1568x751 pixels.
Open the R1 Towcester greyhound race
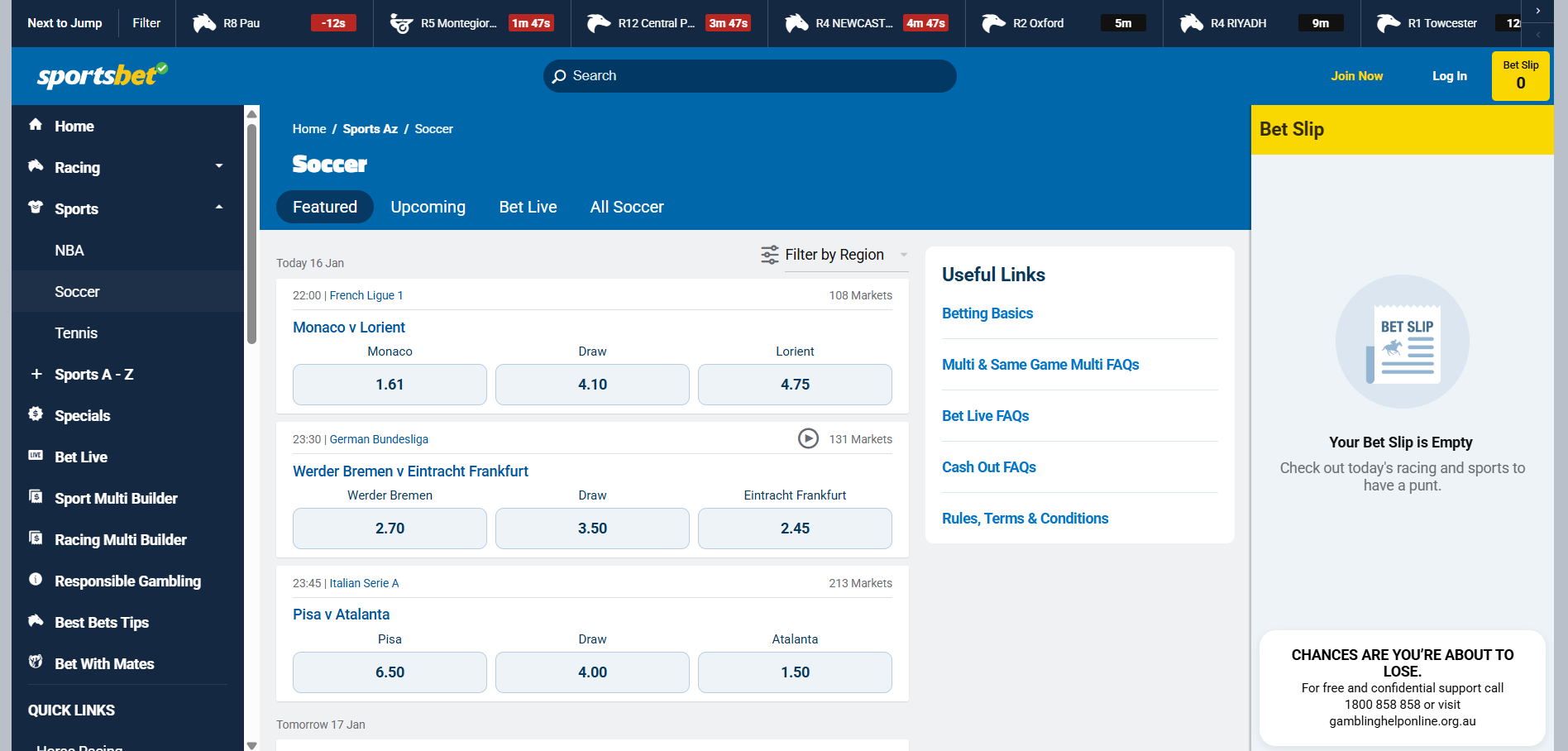coord(1441,23)
